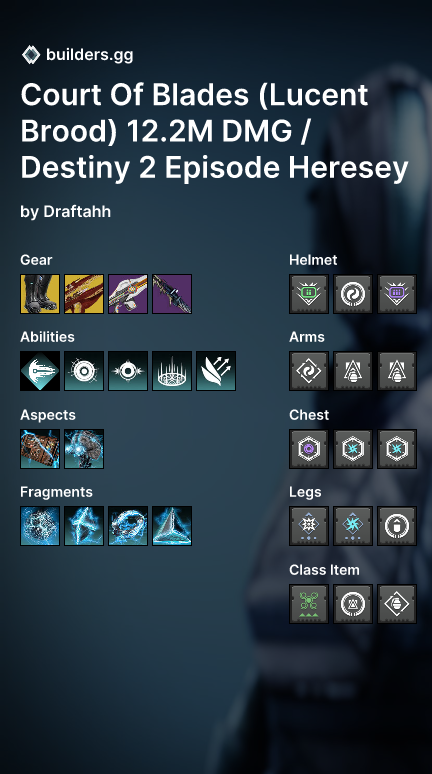Select the purple-centered Chest mod icon

(309, 449)
